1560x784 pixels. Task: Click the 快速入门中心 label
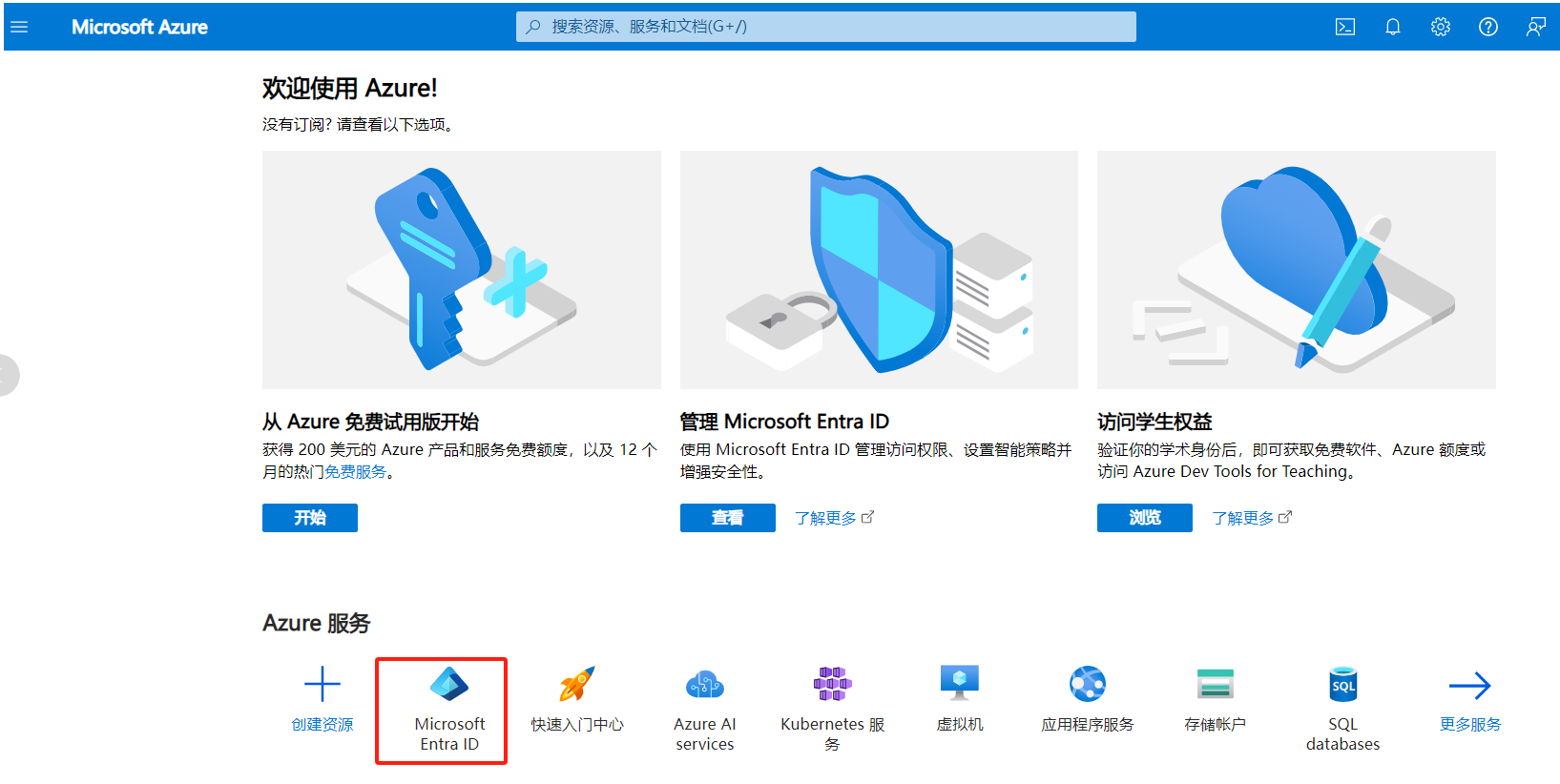(577, 725)
